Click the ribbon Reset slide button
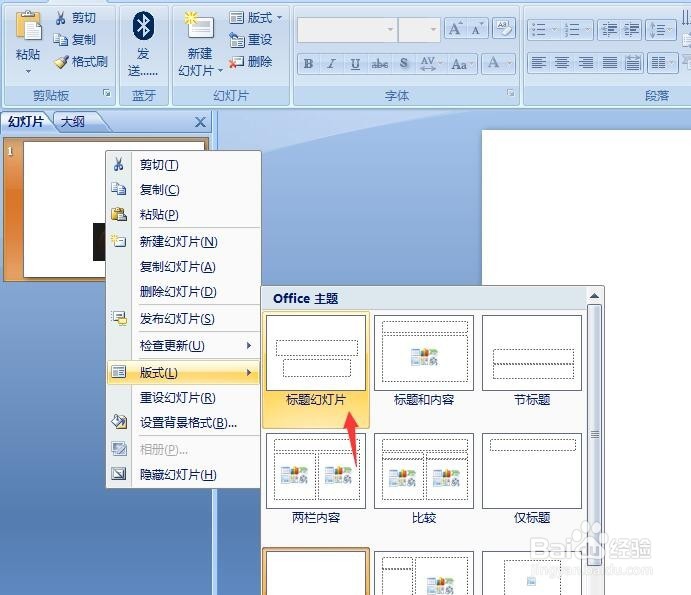The image size is (691, 595). click(250, 40)
